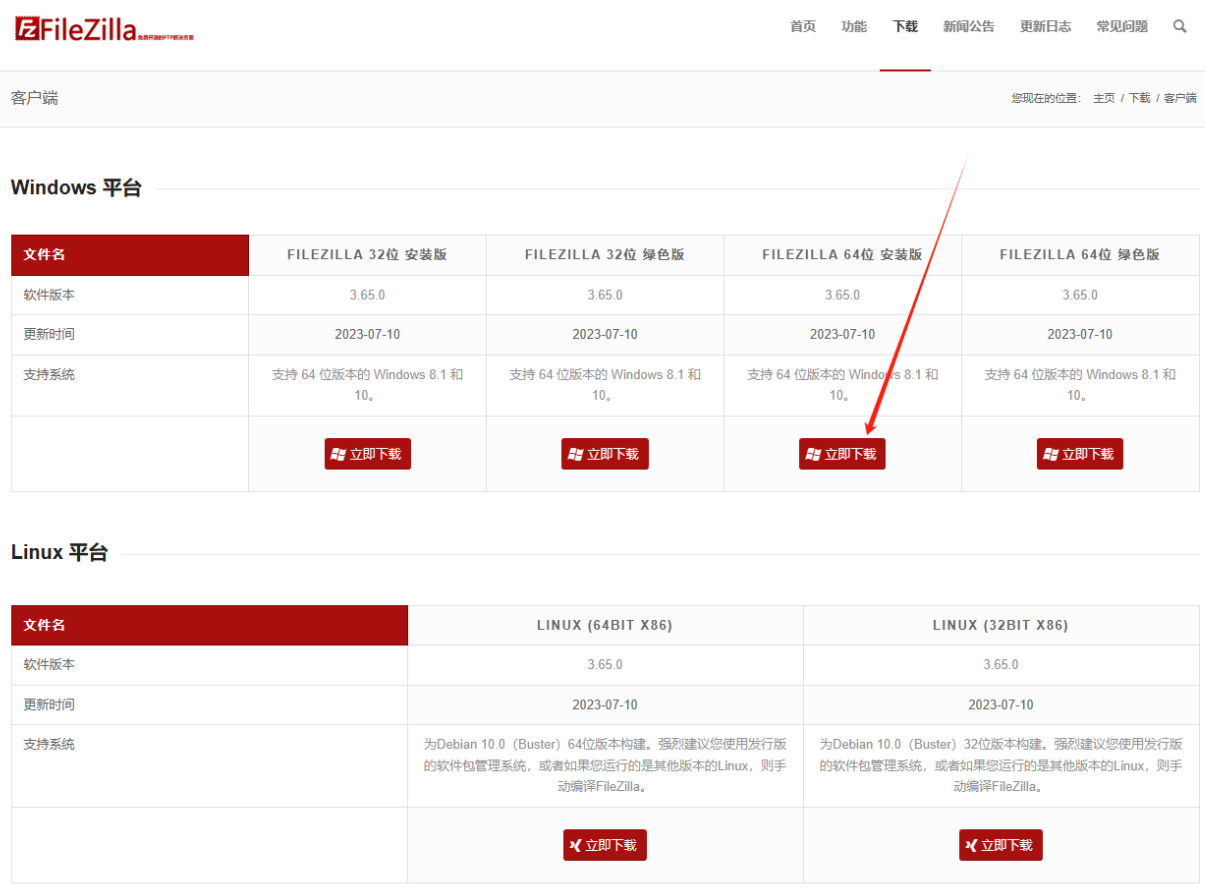
Task: Click version 3.65.0 under 32位 安装版
Action: 367,295
